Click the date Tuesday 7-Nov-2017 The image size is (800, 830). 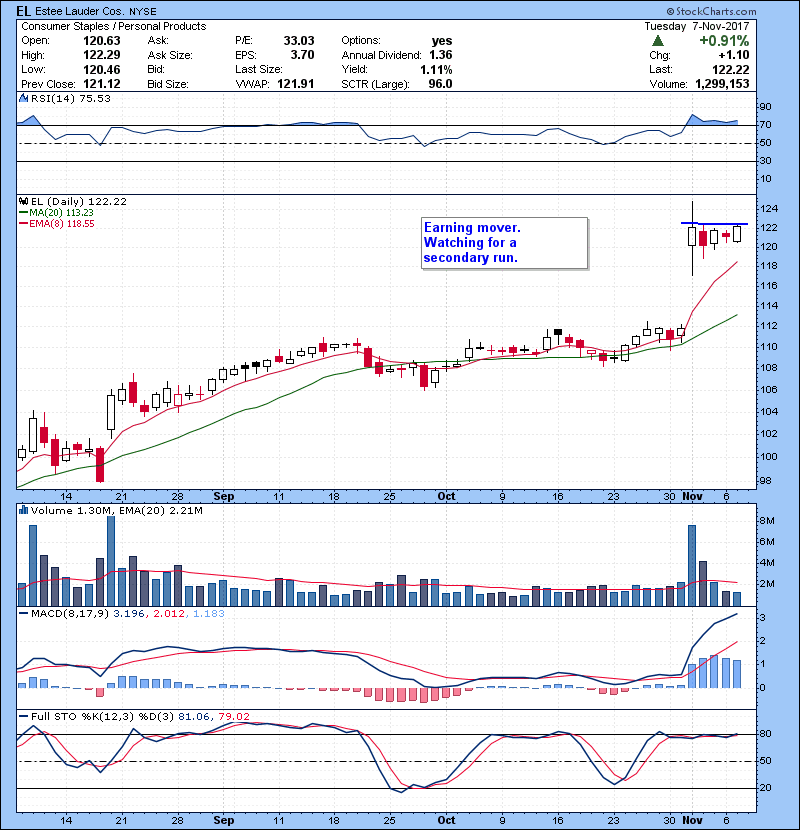tap(697, 26)
